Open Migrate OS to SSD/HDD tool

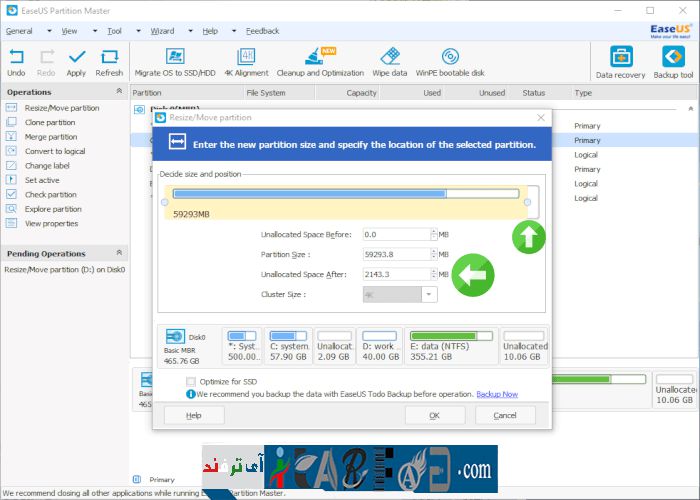(176, 57)
